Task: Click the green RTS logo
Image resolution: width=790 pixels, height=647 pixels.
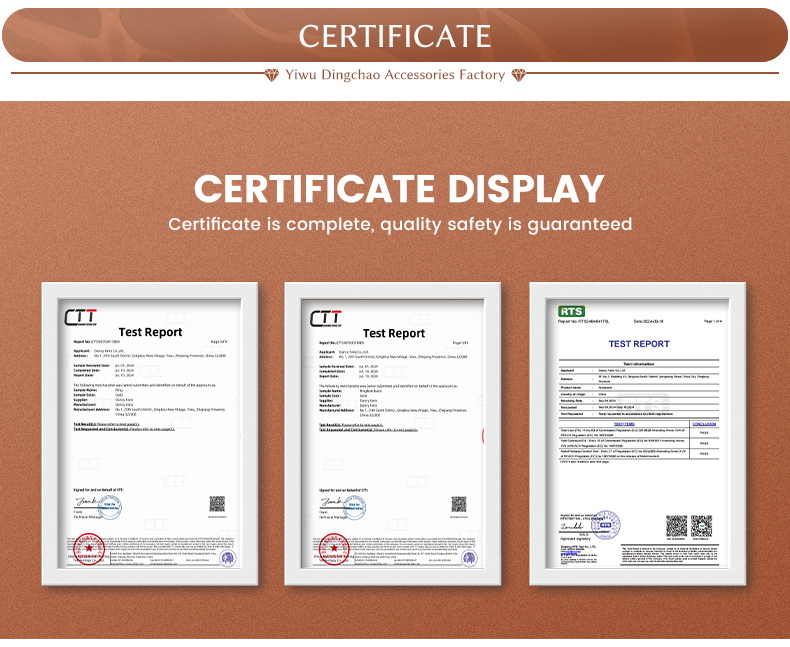Action: tap(571, 311)
